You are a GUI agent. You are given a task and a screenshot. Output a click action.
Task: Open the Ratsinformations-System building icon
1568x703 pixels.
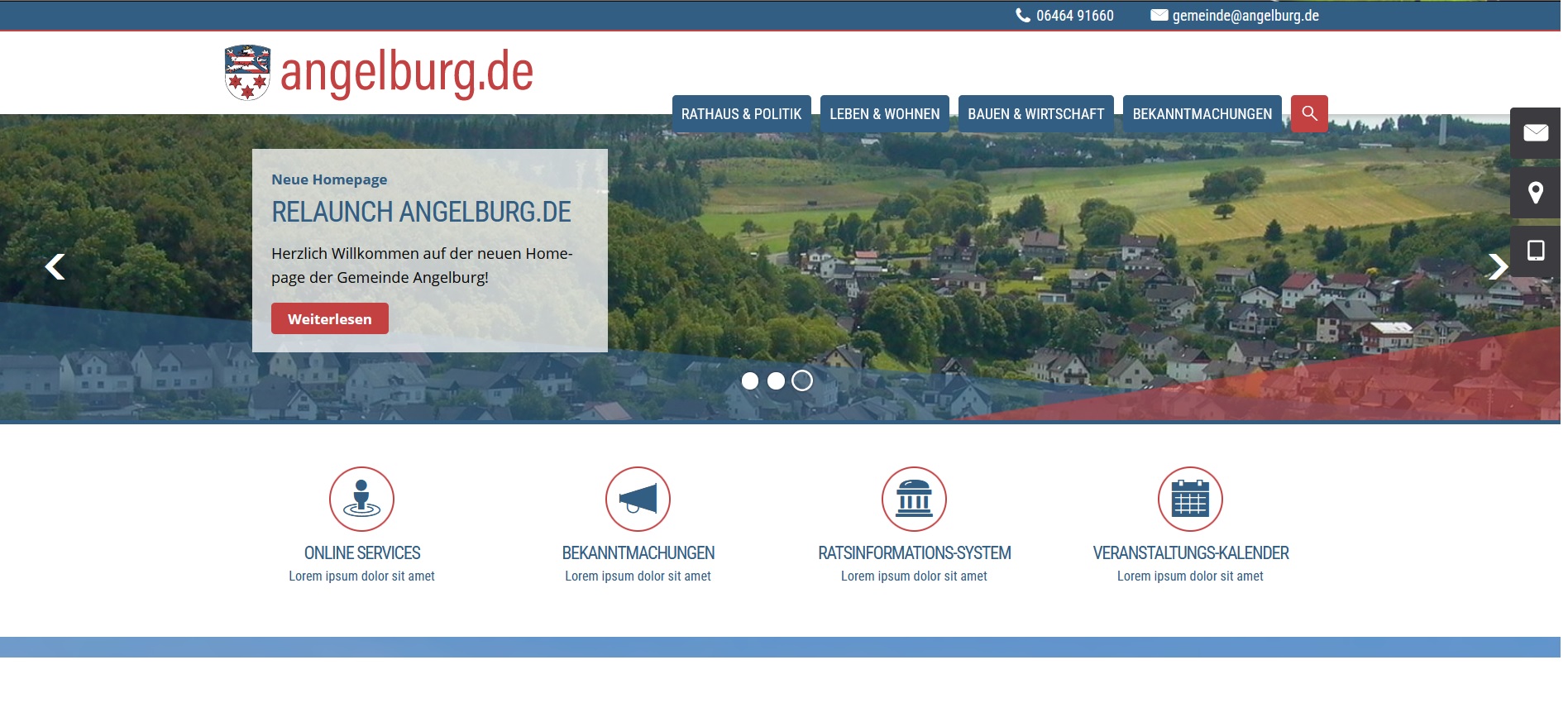[914, 499]
